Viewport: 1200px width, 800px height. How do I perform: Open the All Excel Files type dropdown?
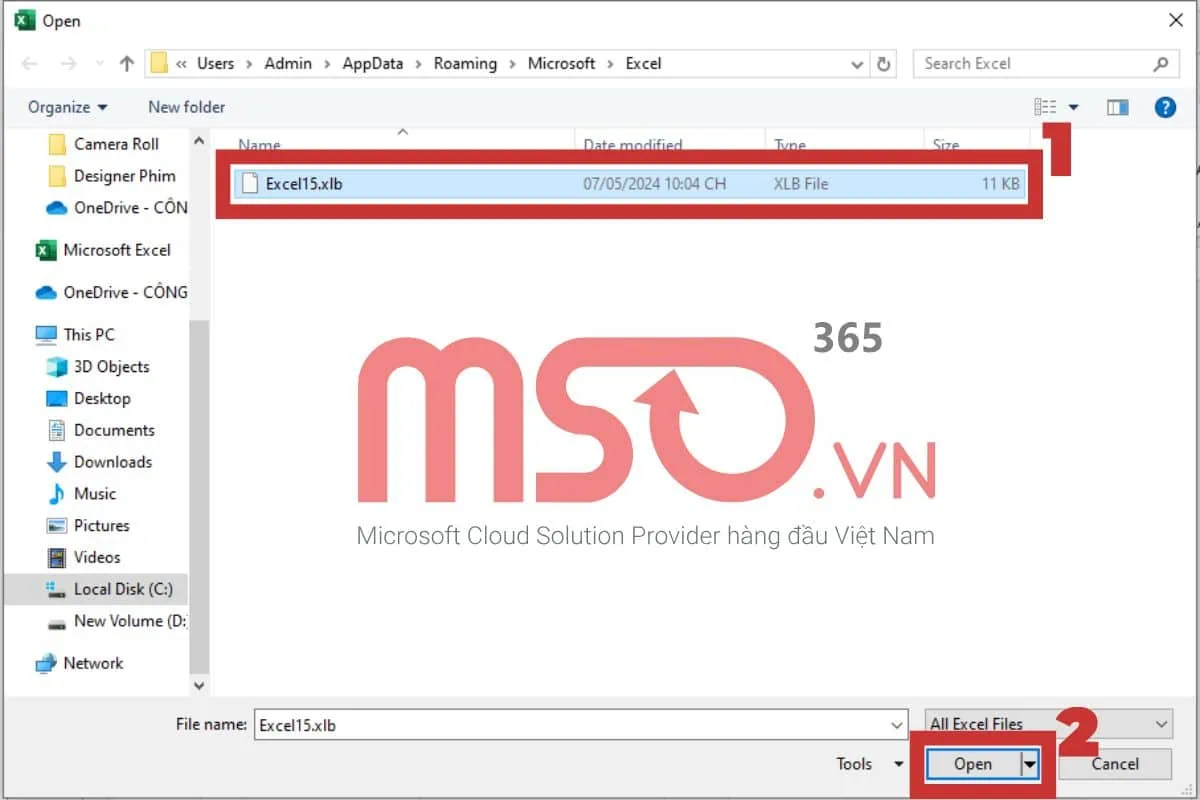pyautogui.click(x=1049, y=724)
